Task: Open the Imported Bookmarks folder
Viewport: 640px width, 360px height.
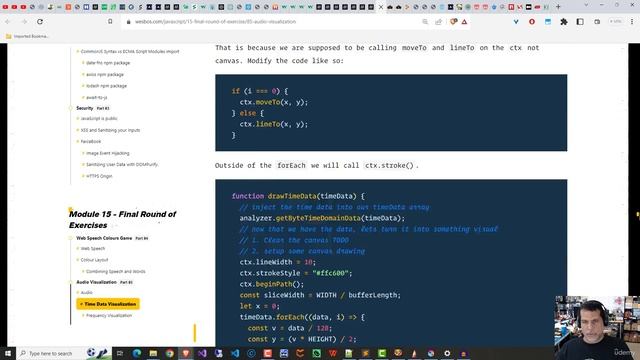Action: (27, 36)
